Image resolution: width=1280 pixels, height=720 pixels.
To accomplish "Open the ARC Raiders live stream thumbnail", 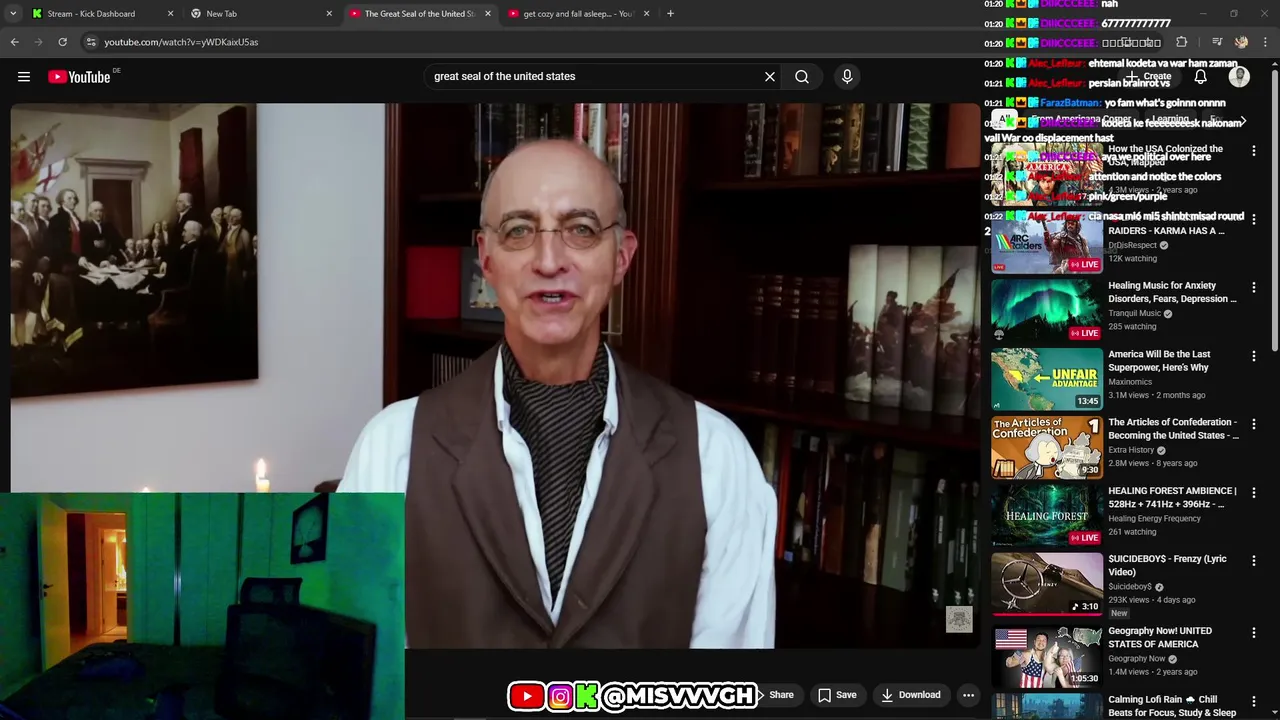I will 1047,242.
